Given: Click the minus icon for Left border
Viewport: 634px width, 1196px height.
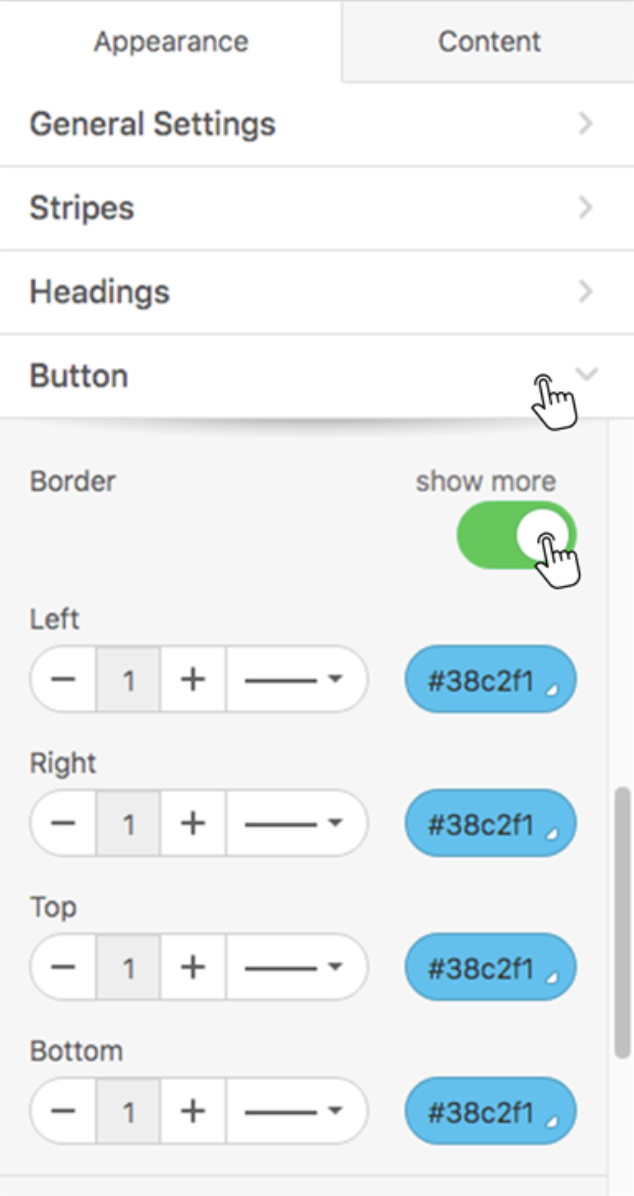Looking at the screenshot, I should (x=63, y=679).
